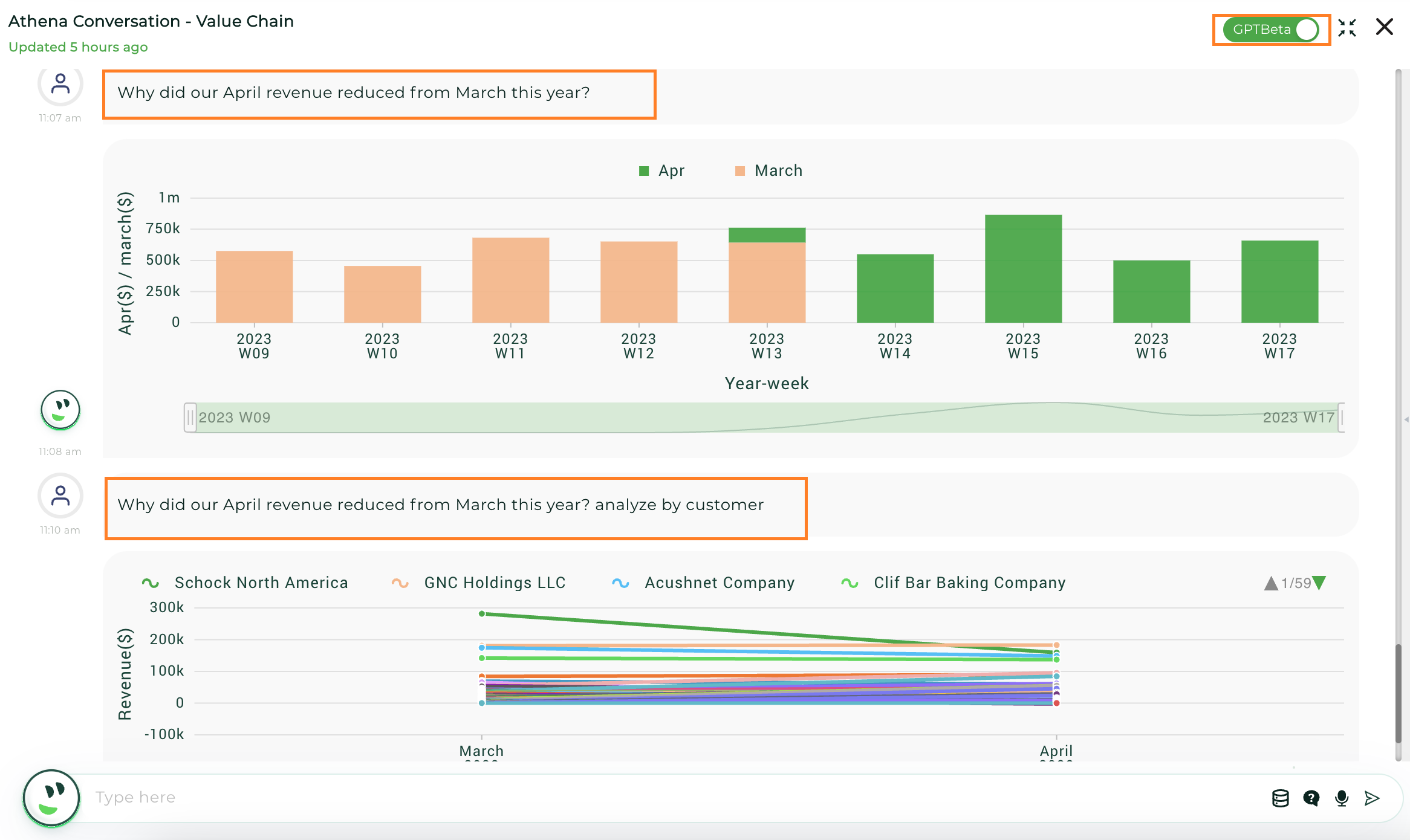This screenshot has height=840, width=1410.
Task: Activate the microphone voice input icon
Action: 1342,798
